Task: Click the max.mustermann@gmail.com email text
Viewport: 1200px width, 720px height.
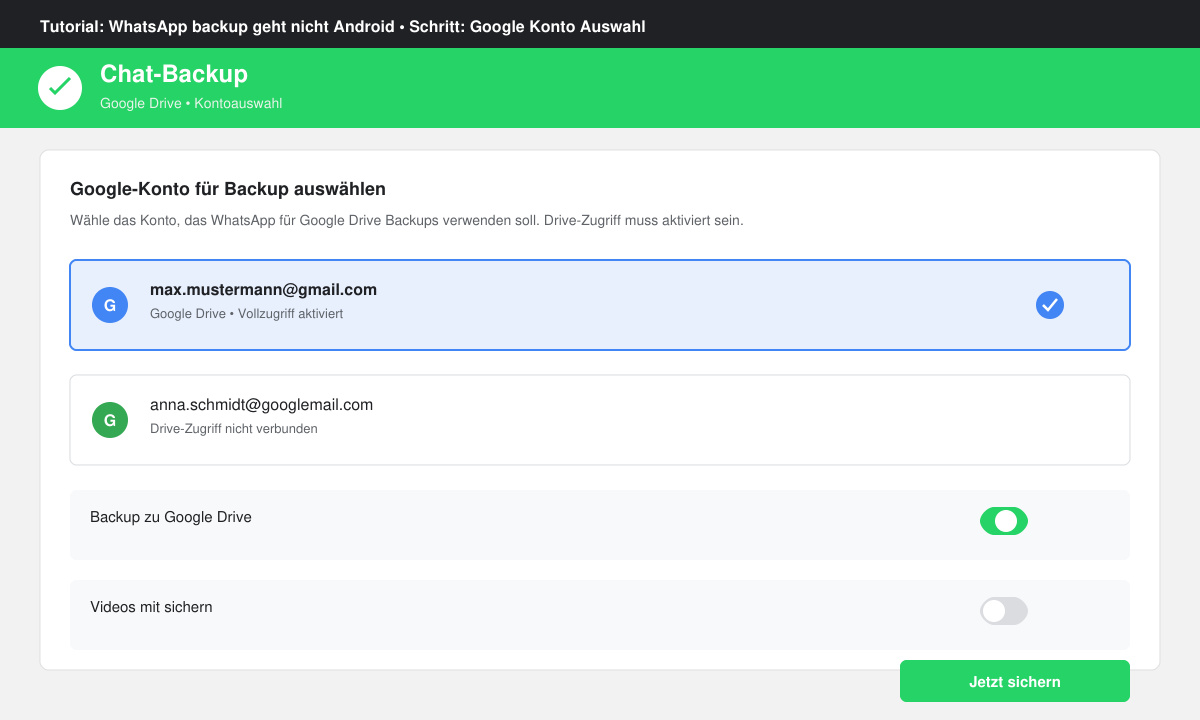Action: tap(263, 290)
